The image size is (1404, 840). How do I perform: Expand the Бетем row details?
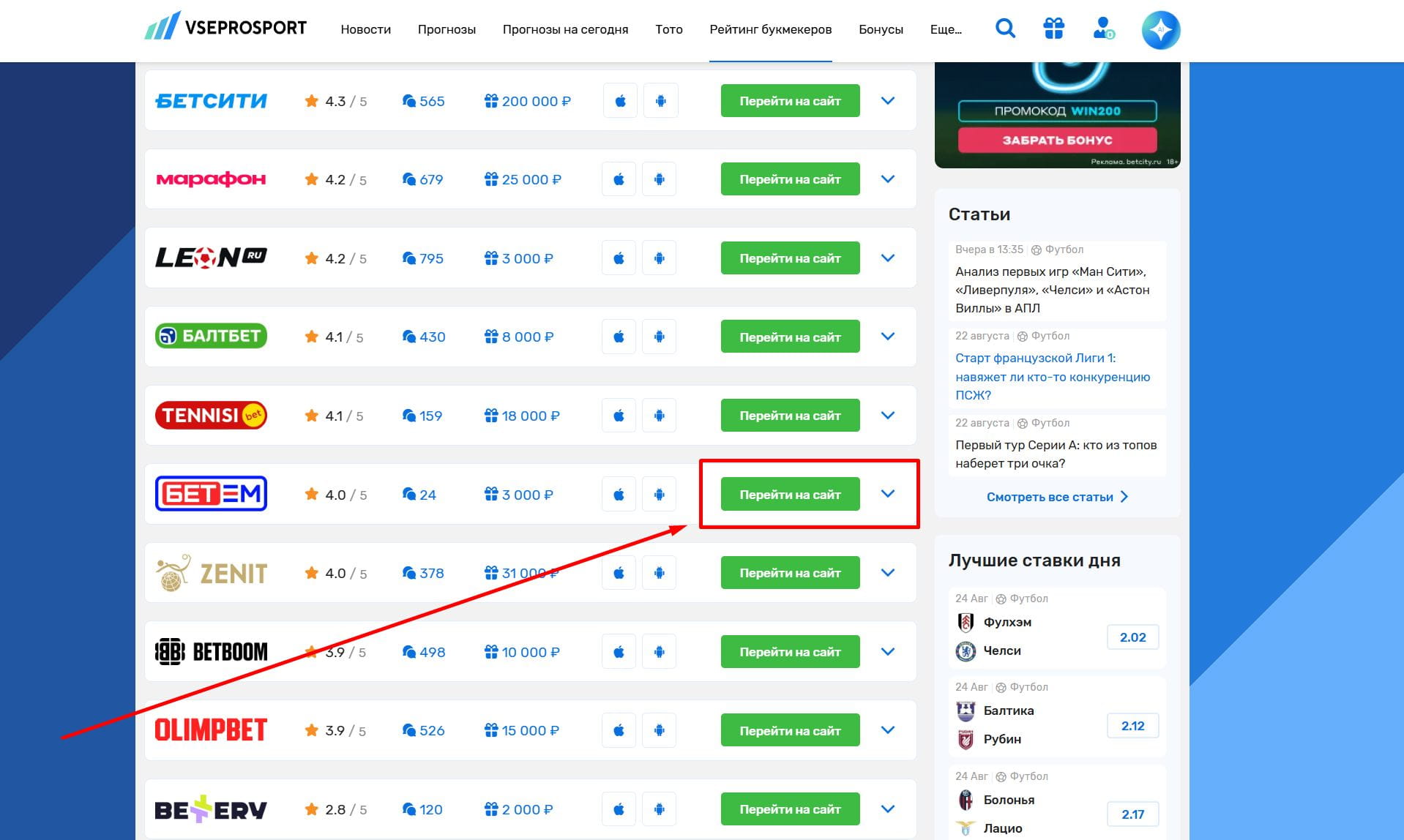click(888, 494)
